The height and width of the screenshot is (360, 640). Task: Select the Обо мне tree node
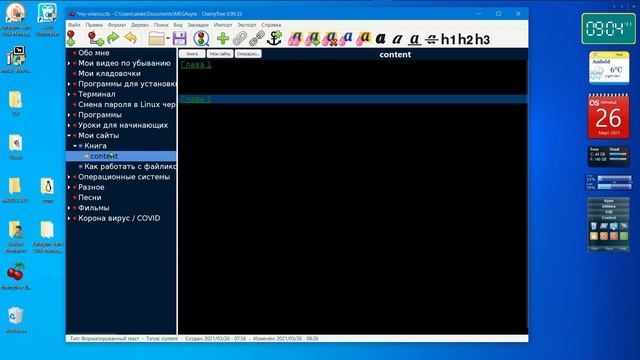93,53
